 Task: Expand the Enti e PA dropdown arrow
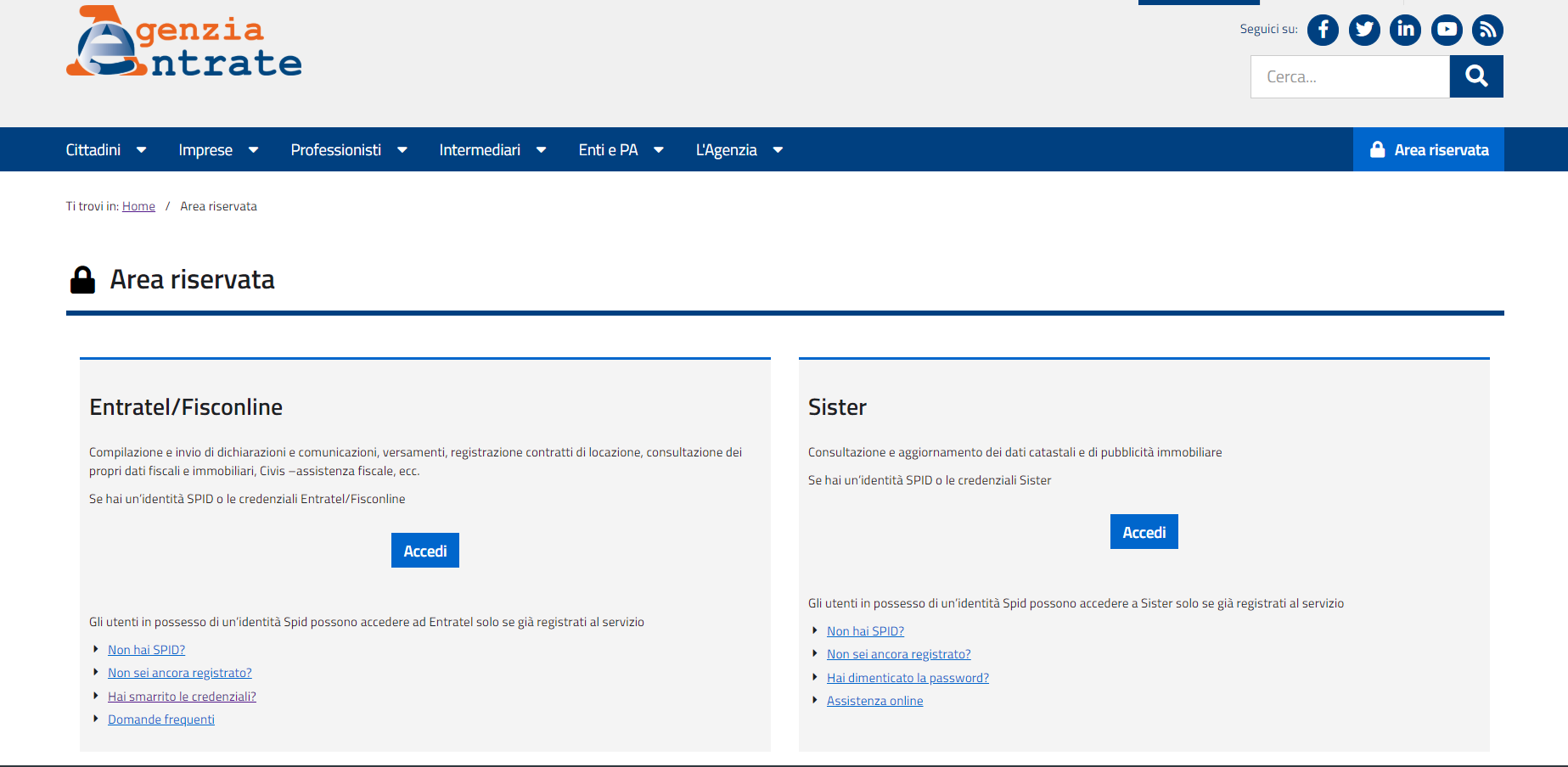(x=659, y=150)
